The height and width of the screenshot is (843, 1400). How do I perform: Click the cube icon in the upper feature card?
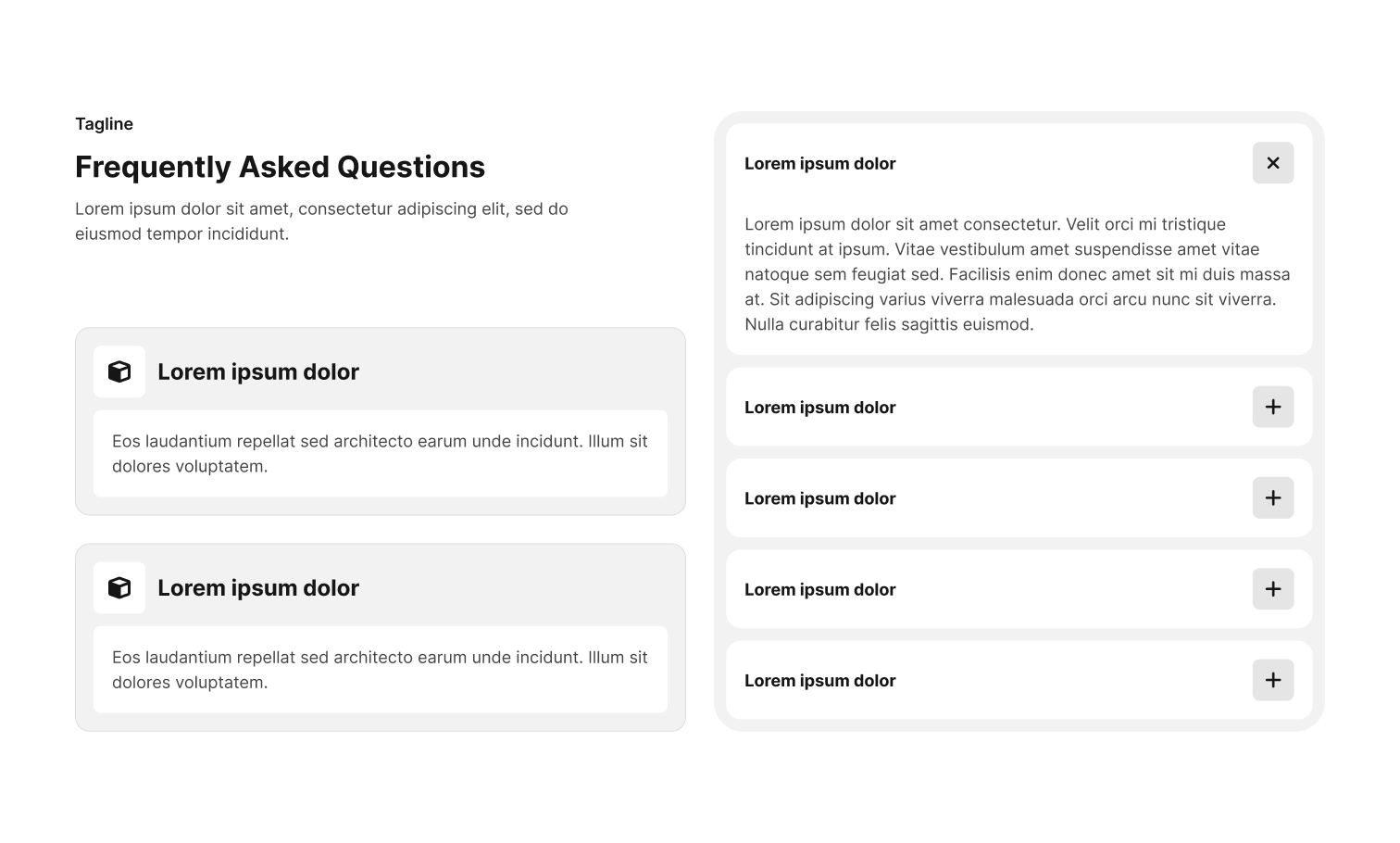[119, 371]
